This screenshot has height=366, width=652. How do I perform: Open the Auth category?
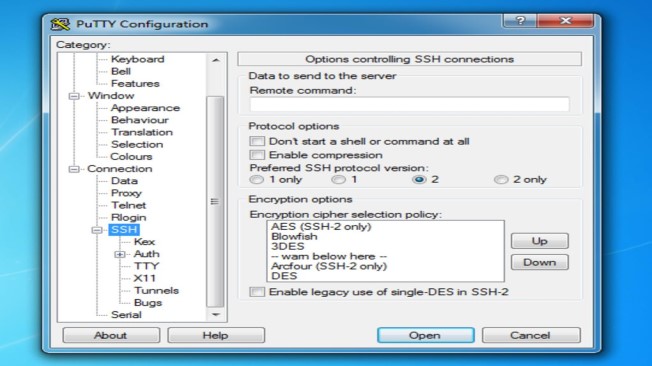tap(146, 254)
